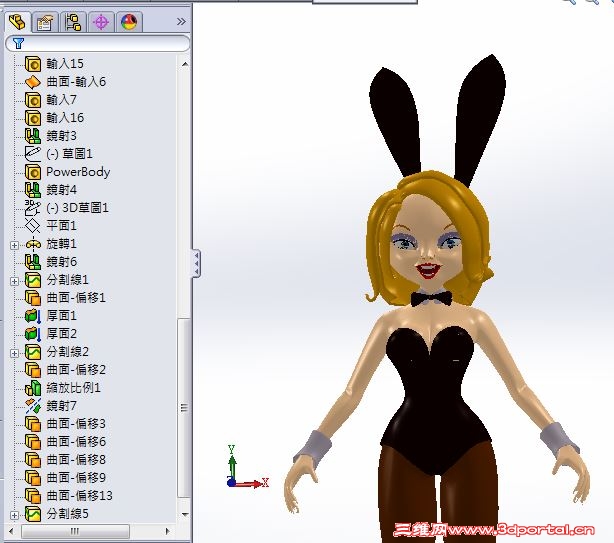Screen dimensions: 614x543
Task: Expand the 分割線1 tree node
Action: (x=14, y=281)
